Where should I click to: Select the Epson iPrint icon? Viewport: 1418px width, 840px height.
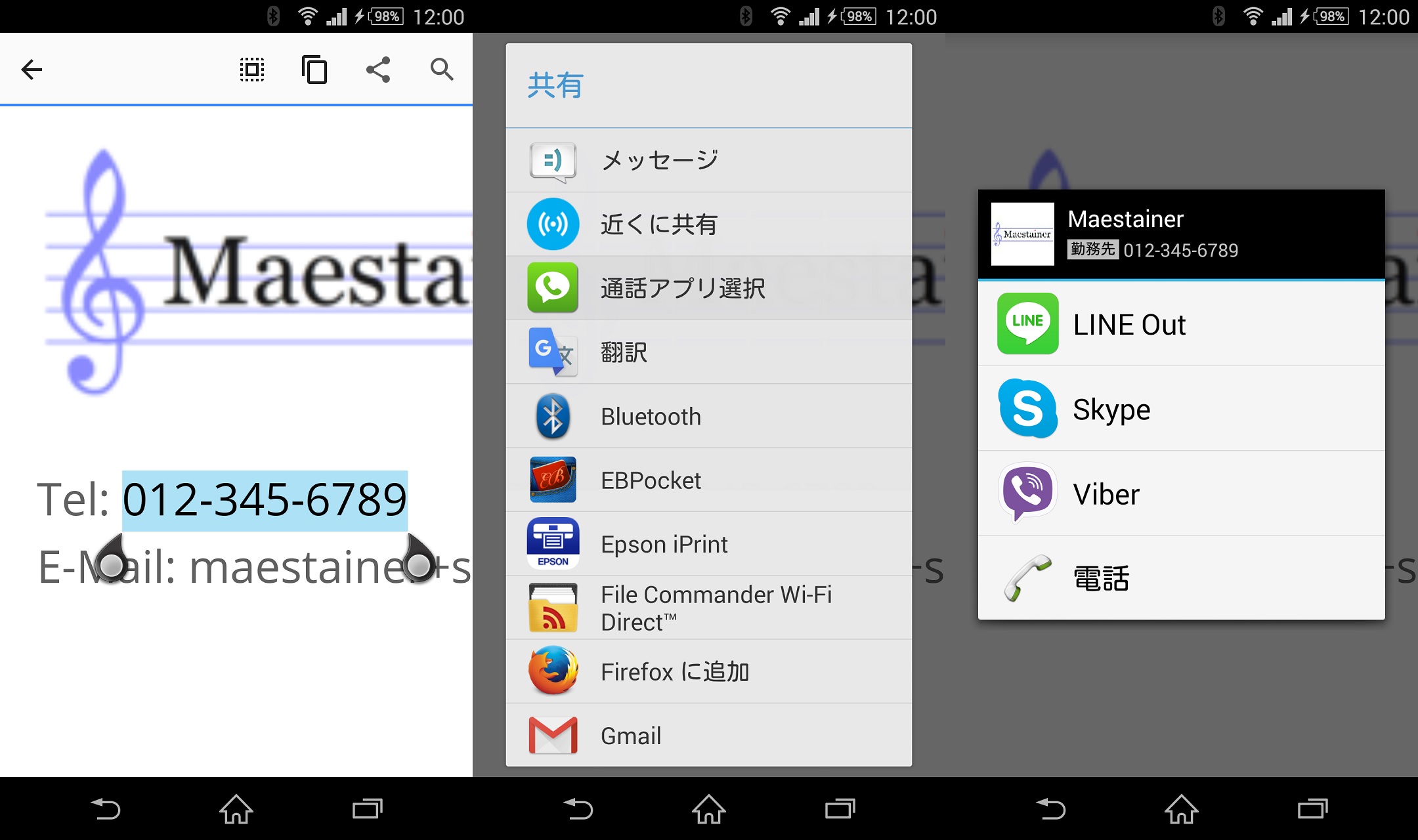[x=553, y=543]
